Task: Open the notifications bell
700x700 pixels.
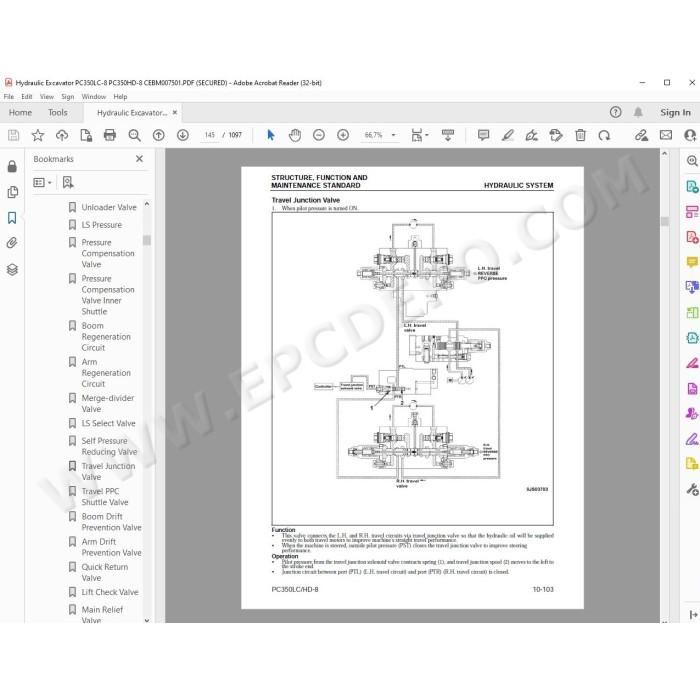Action: tap(638, 112)
